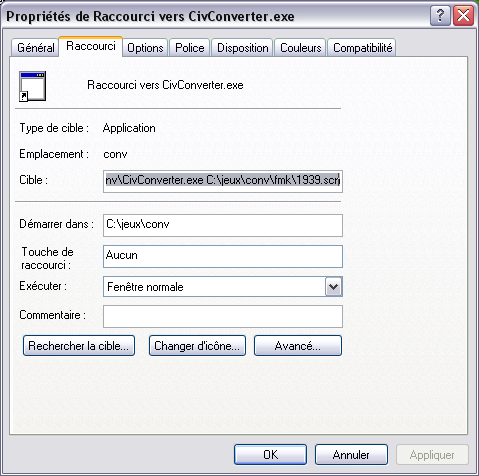This screenshot has height=476, width=479.
Task: Go to the Disposition tab
Action: tap(242, 48)
